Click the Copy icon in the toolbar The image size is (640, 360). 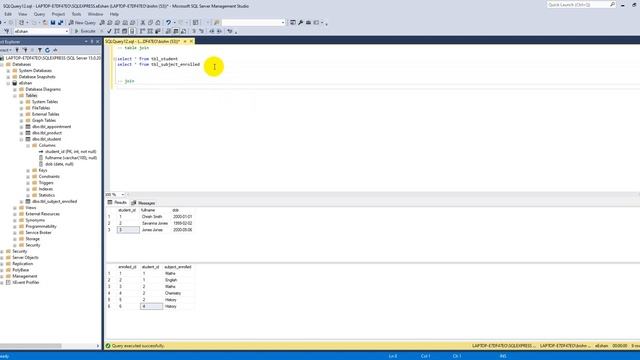pos(150,22)
